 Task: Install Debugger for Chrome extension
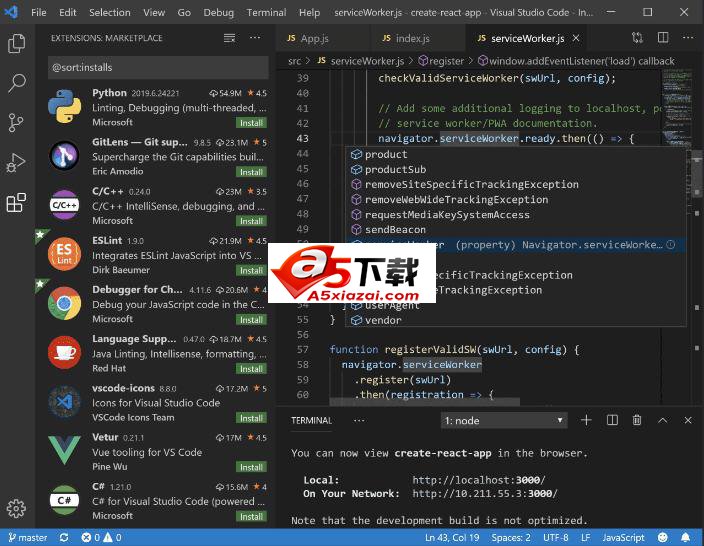pyautogui.click(x=251, y=320)
